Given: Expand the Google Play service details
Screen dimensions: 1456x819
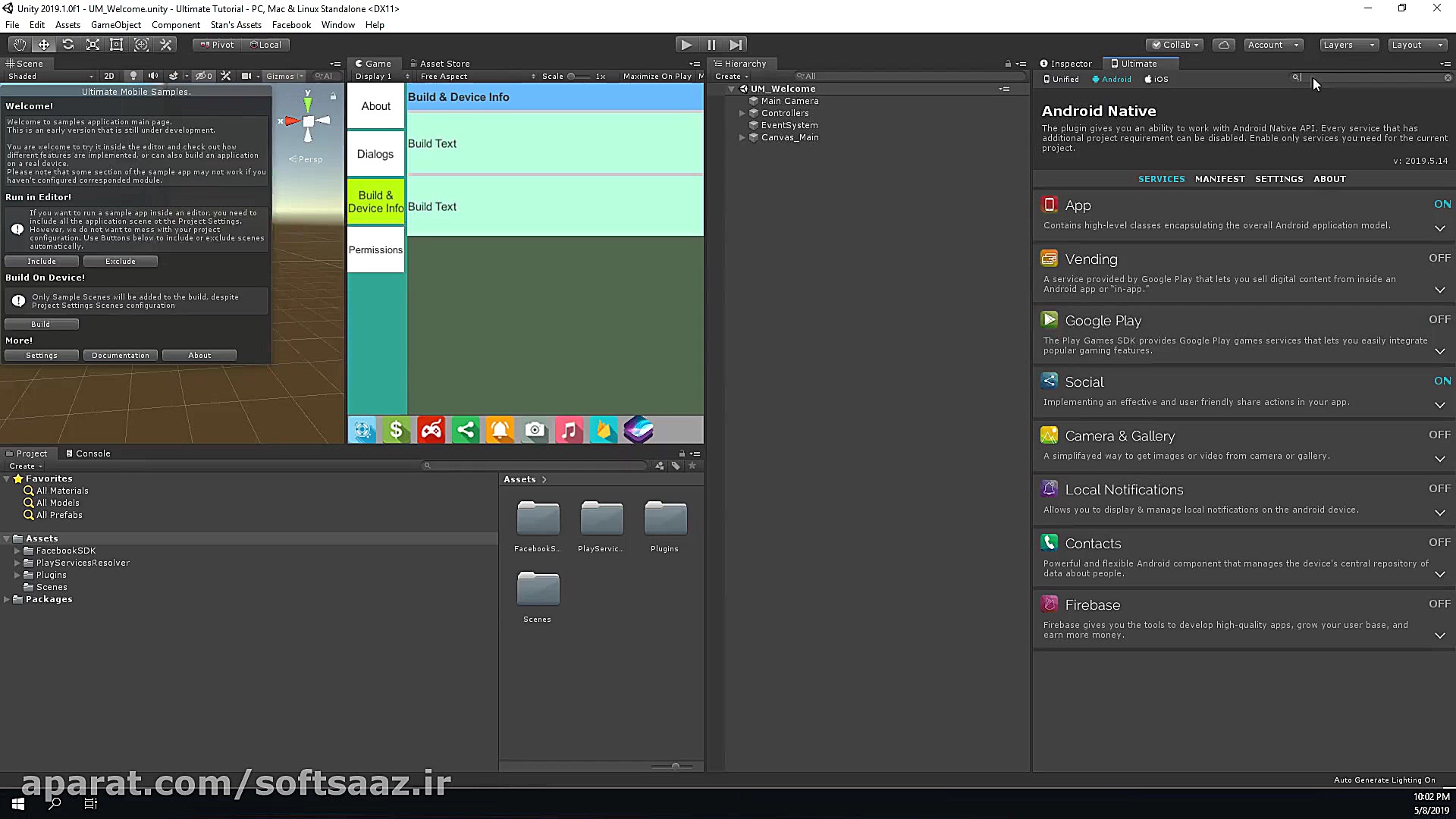Looking at the screenshot, I should (x=1439, y=351).
